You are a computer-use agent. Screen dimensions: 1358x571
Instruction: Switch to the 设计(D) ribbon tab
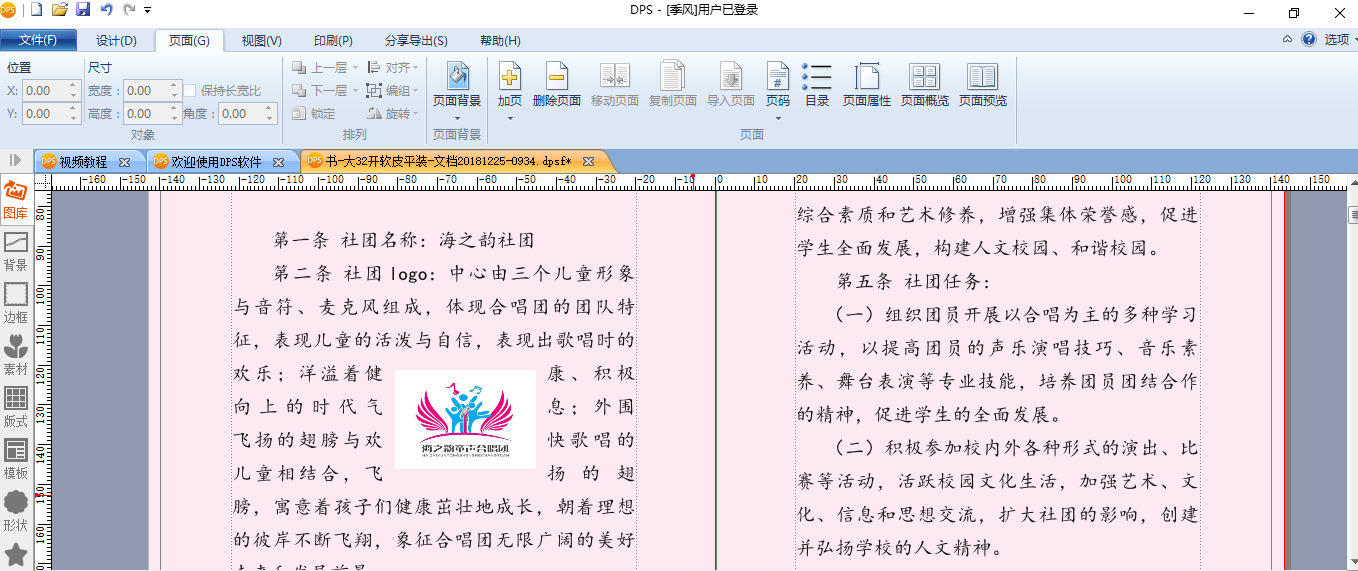(116, 41)
